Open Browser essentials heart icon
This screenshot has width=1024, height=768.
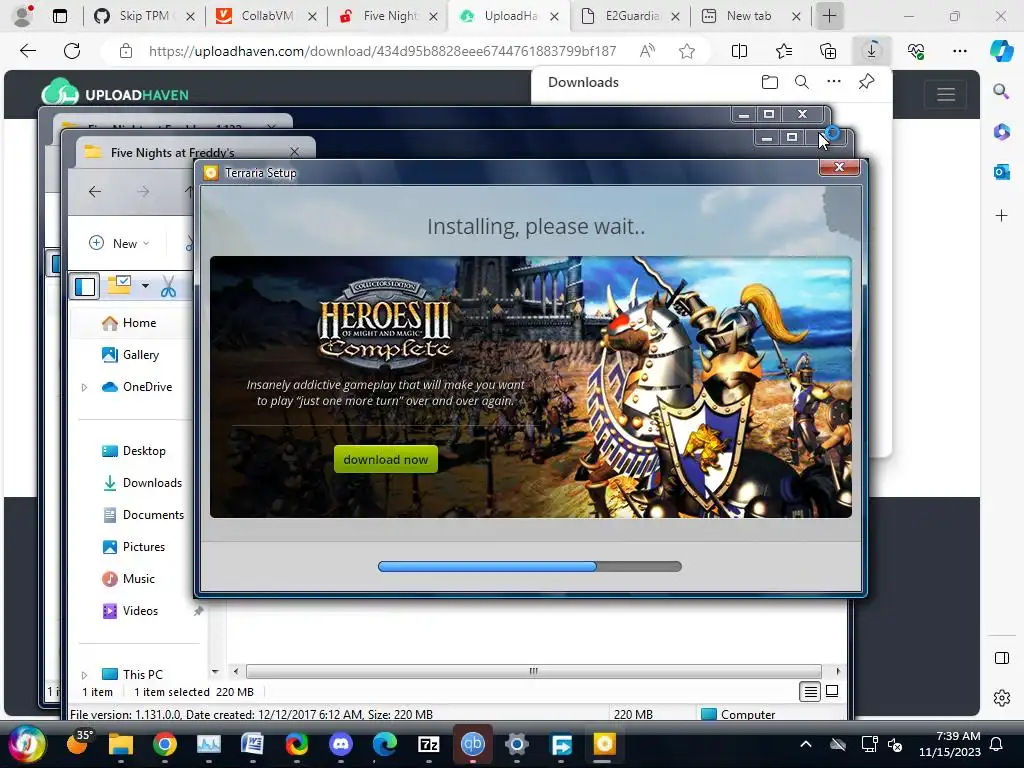pos(916,51)
